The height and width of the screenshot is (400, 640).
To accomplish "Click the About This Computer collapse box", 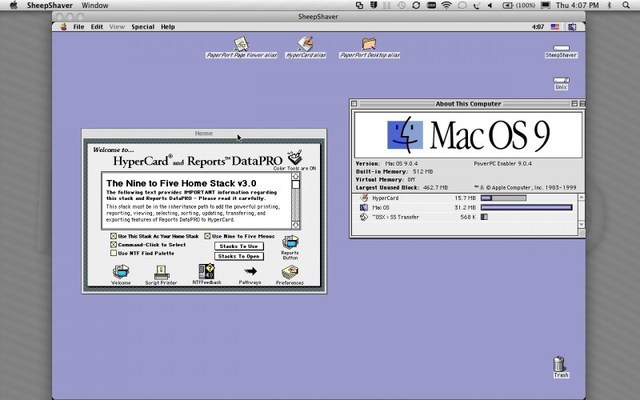I will (582, 104).
